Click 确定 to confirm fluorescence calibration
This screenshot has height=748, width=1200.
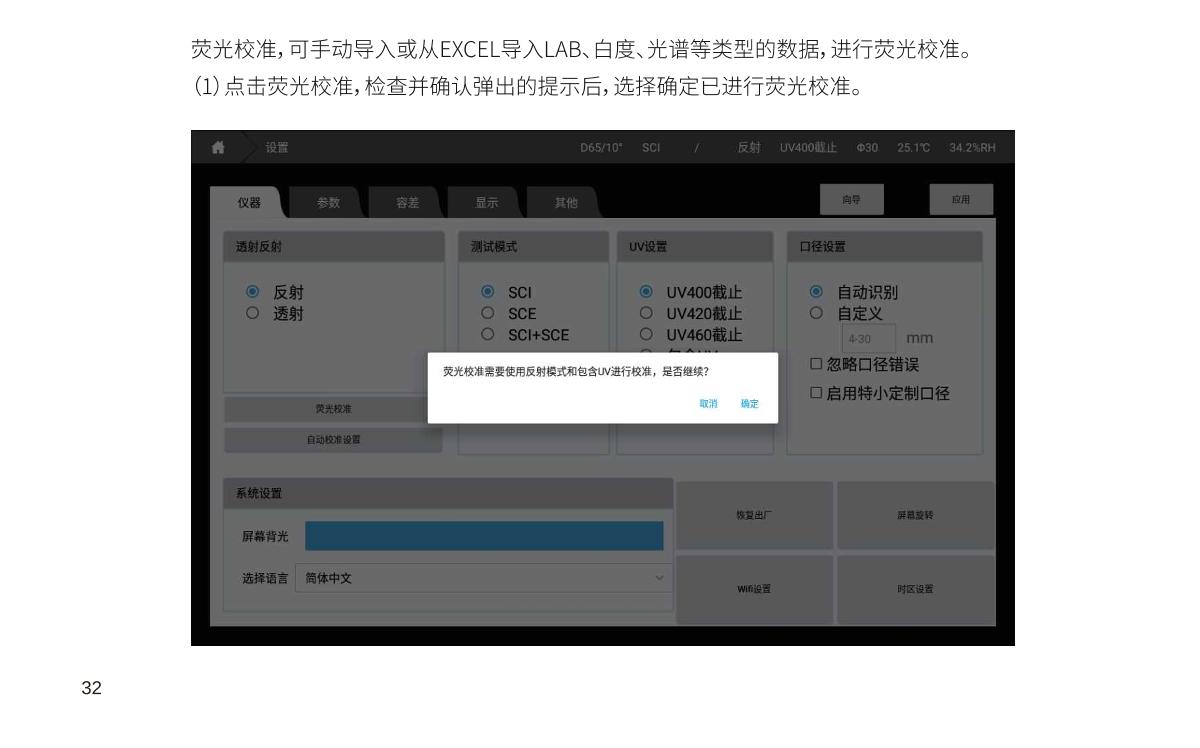[749, 404]
